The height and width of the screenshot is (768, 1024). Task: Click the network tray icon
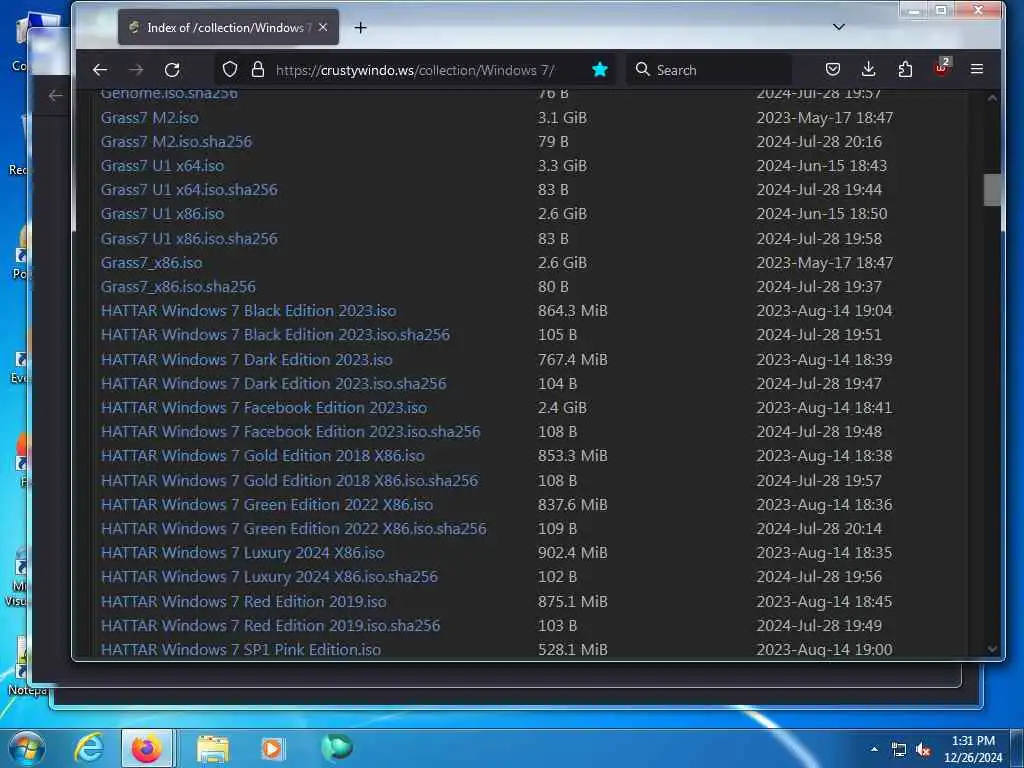(899, 750)
